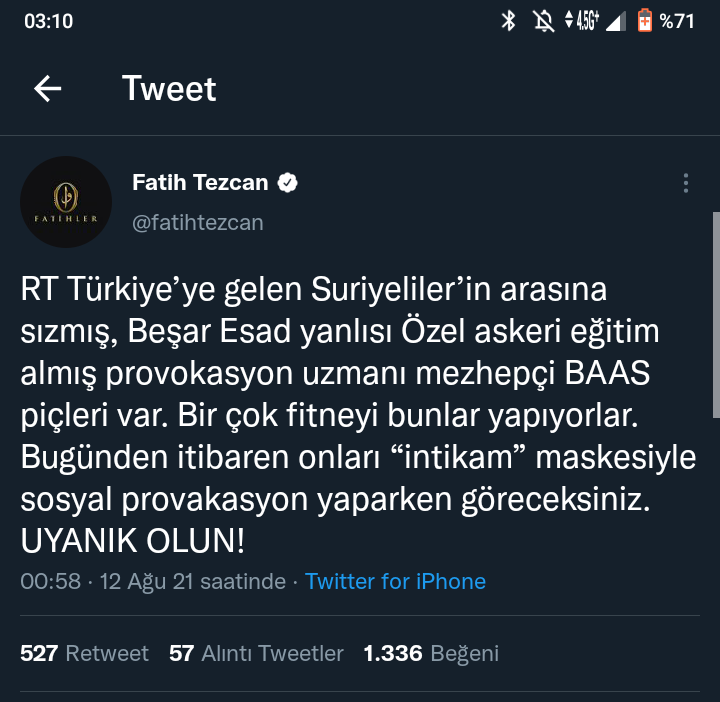Tap the verified badge next to Fatih Tezcan
The width and height of the screenshot is (720, 702).
point(288,183)
